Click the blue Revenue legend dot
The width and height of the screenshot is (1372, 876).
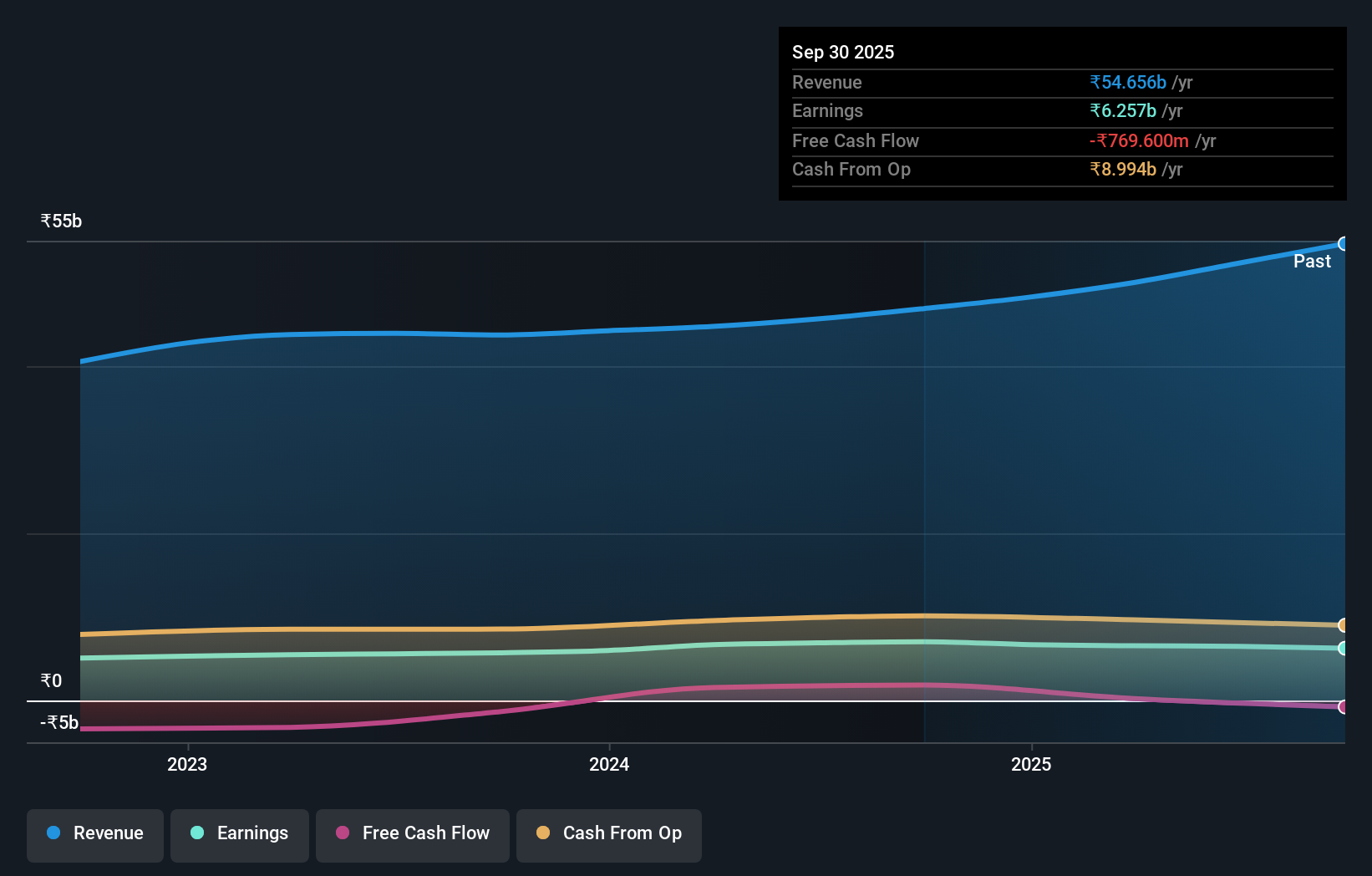tap(53, 833)
